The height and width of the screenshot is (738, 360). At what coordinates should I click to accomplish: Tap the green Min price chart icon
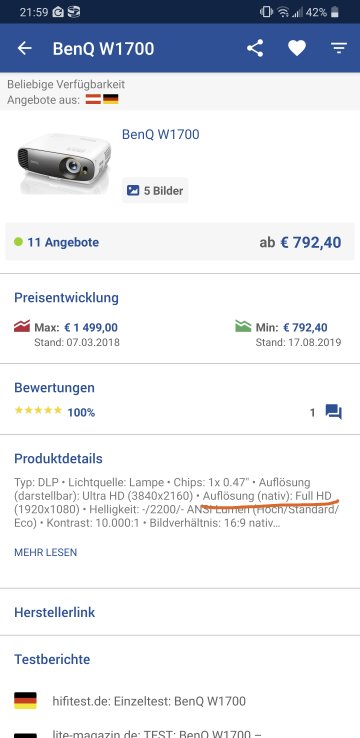pyautogui.click(x=243, y=326)
